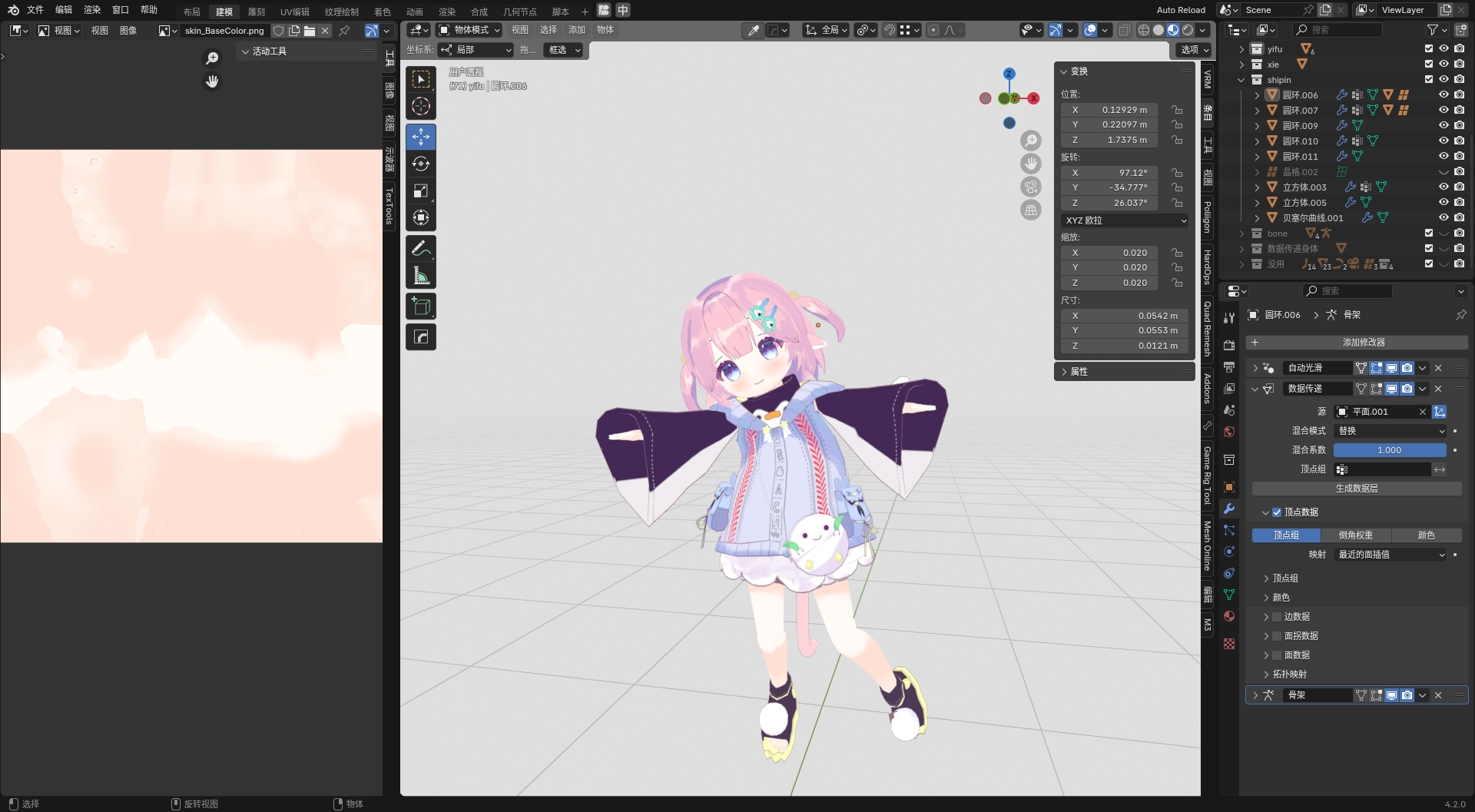
Task: Select the Scale tool
Action: pos(420,191)
